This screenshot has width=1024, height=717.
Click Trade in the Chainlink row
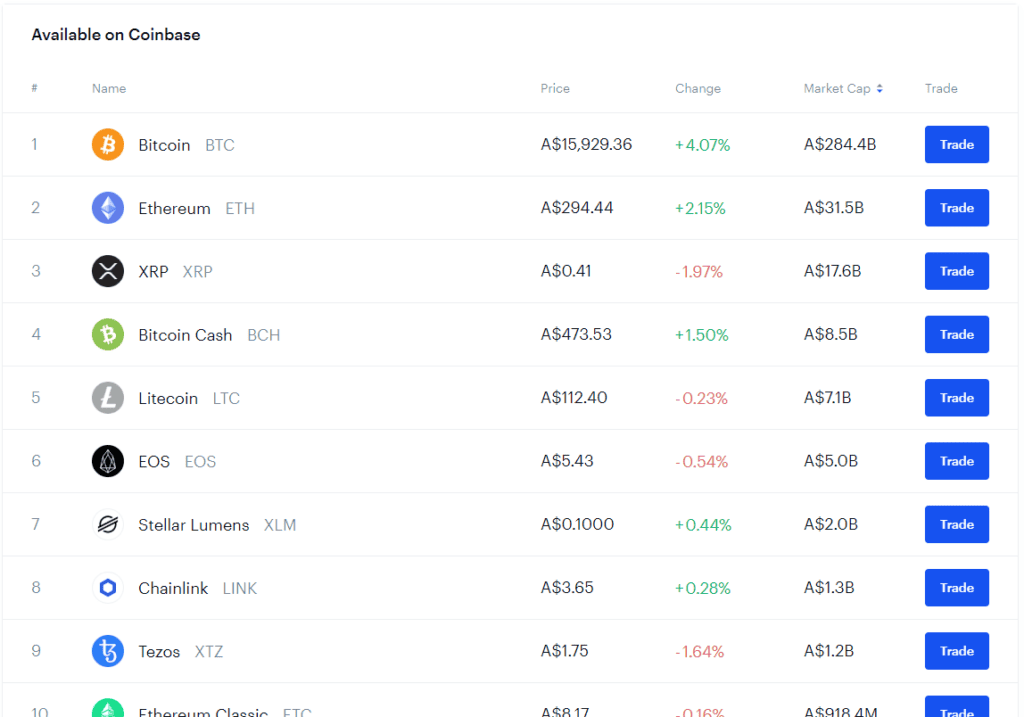[957, 588]
